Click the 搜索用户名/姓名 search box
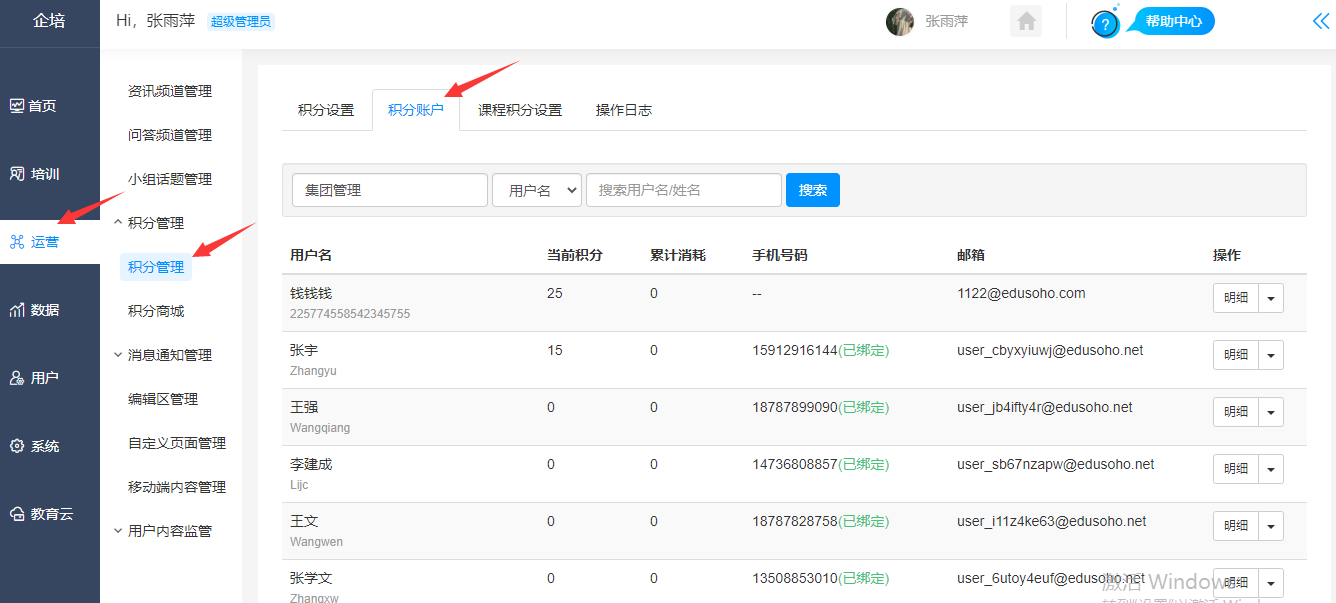 (x=684, y=190)
